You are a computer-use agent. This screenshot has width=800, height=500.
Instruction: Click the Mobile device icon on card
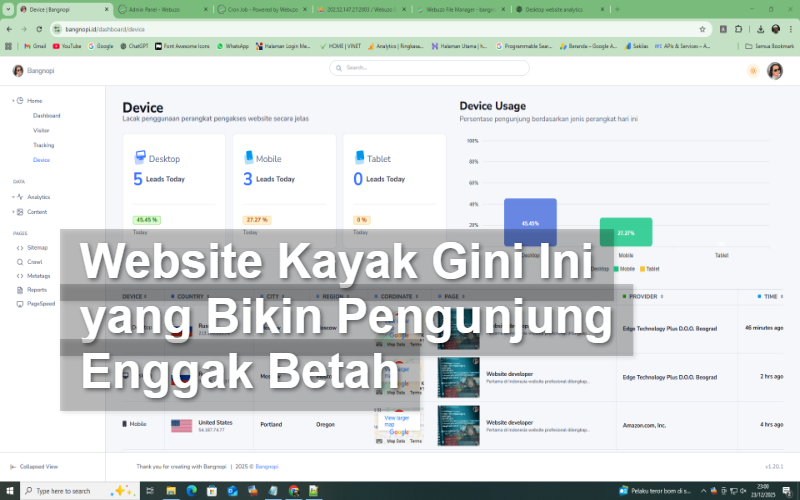[x=249, y=158]
